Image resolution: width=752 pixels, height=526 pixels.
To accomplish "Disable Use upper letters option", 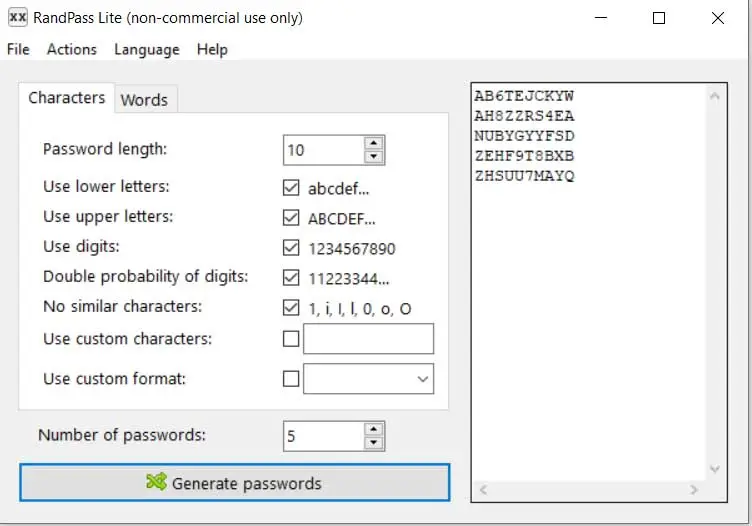I will (x=291, y=217).
